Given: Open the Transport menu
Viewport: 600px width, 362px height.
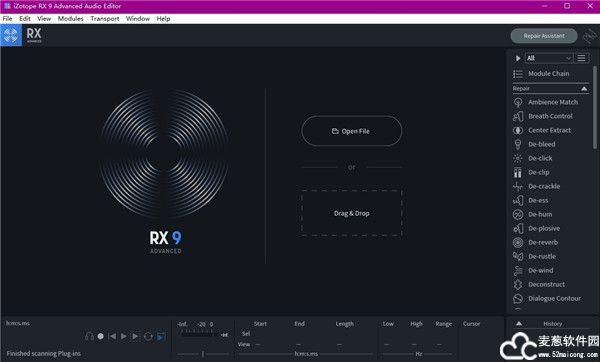Looking at the screenshot, I should (x=105, y=18).
